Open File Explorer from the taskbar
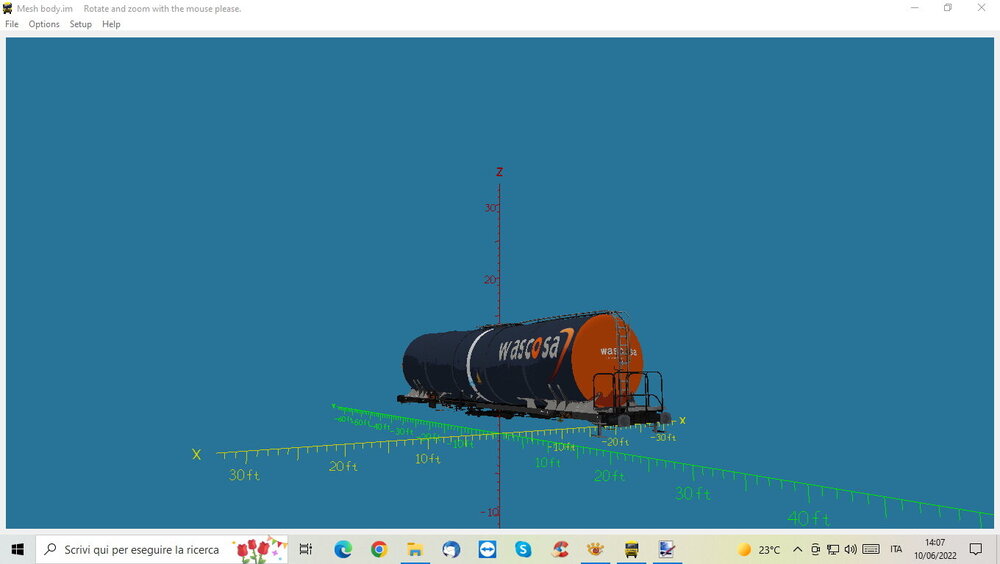This screenshot has width=1000, height=564. click(415, 549)
